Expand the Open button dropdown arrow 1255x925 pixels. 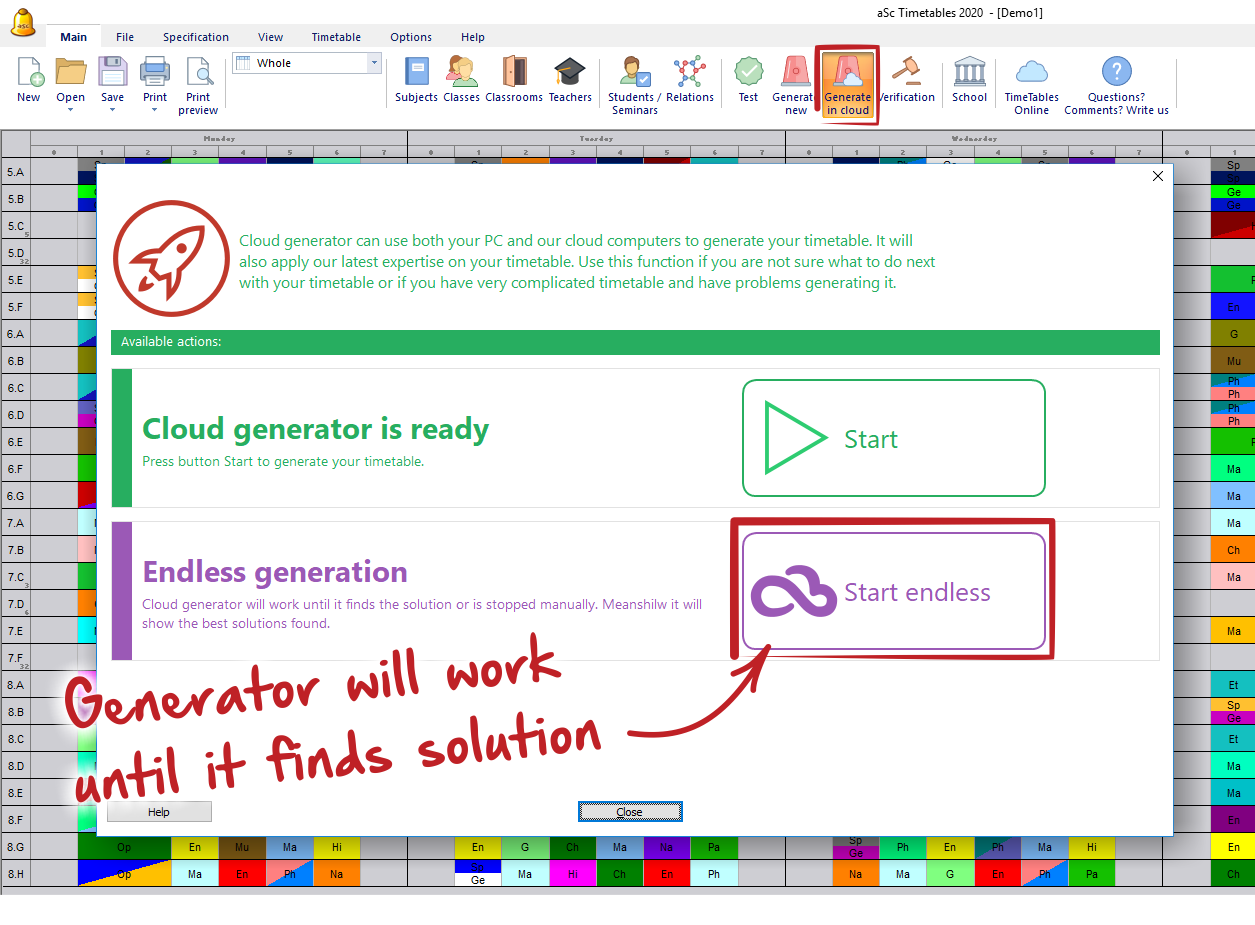point(70,110)
